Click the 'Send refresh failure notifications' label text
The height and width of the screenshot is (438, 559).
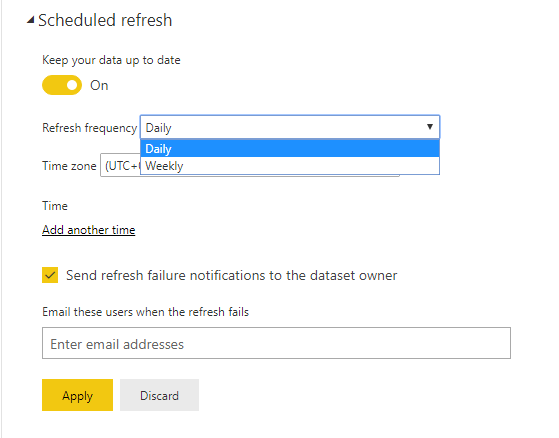(231, 275)
